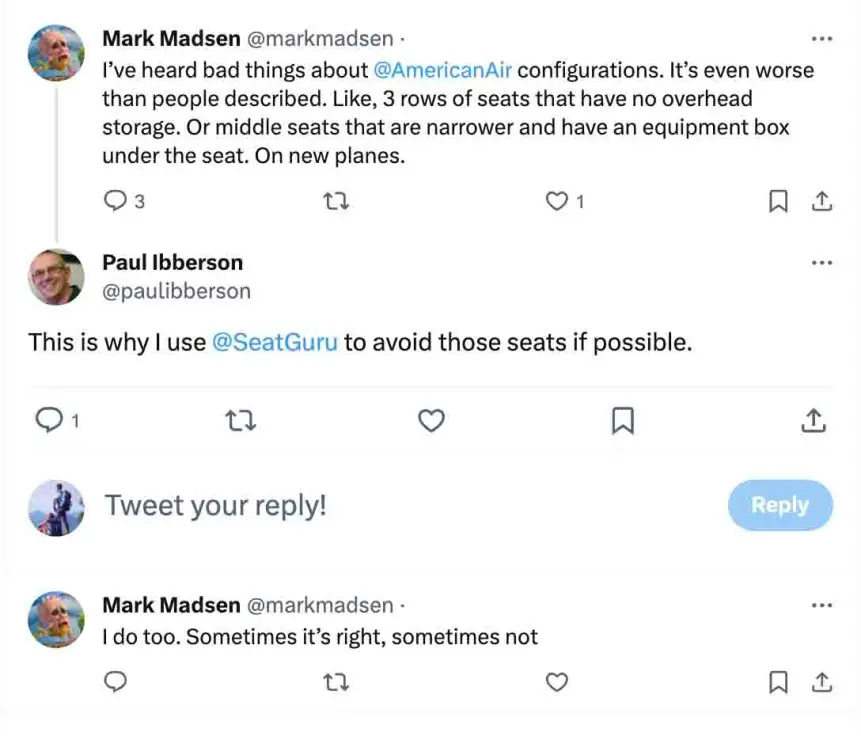Share Mark Madsen's first tweet

coord(821,202)
